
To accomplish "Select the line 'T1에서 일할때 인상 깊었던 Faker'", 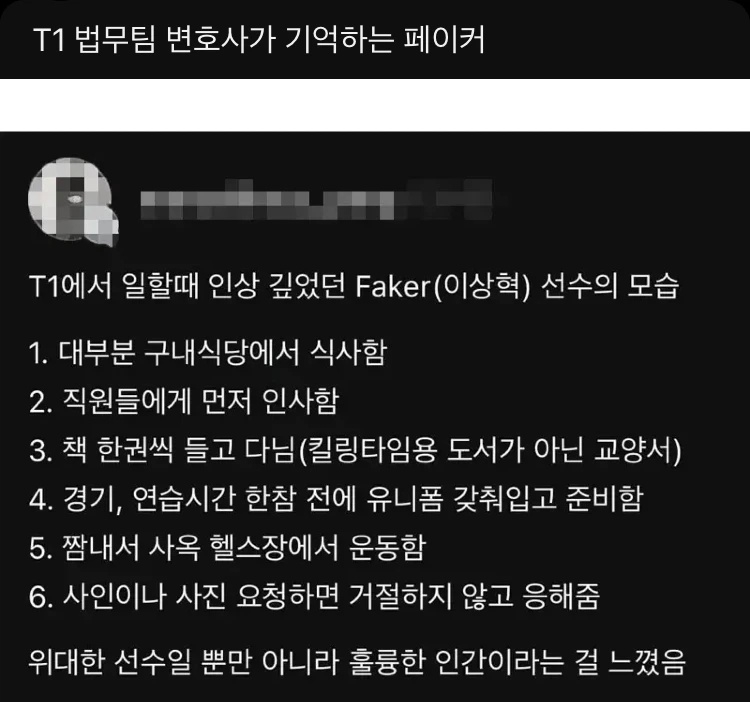I will click(354, 286).
